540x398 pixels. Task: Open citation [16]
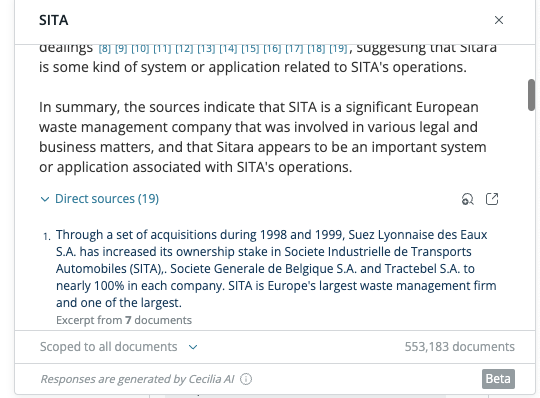[x=272, y=49]
